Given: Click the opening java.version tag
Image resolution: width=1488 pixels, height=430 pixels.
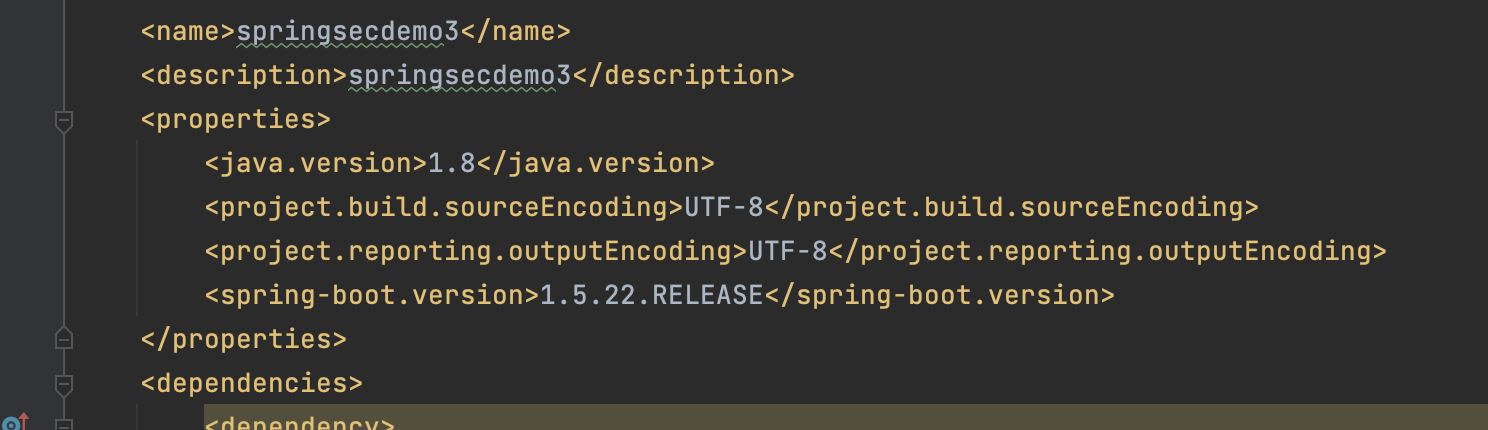Looking at the screenshot, I should pos(316,164).
